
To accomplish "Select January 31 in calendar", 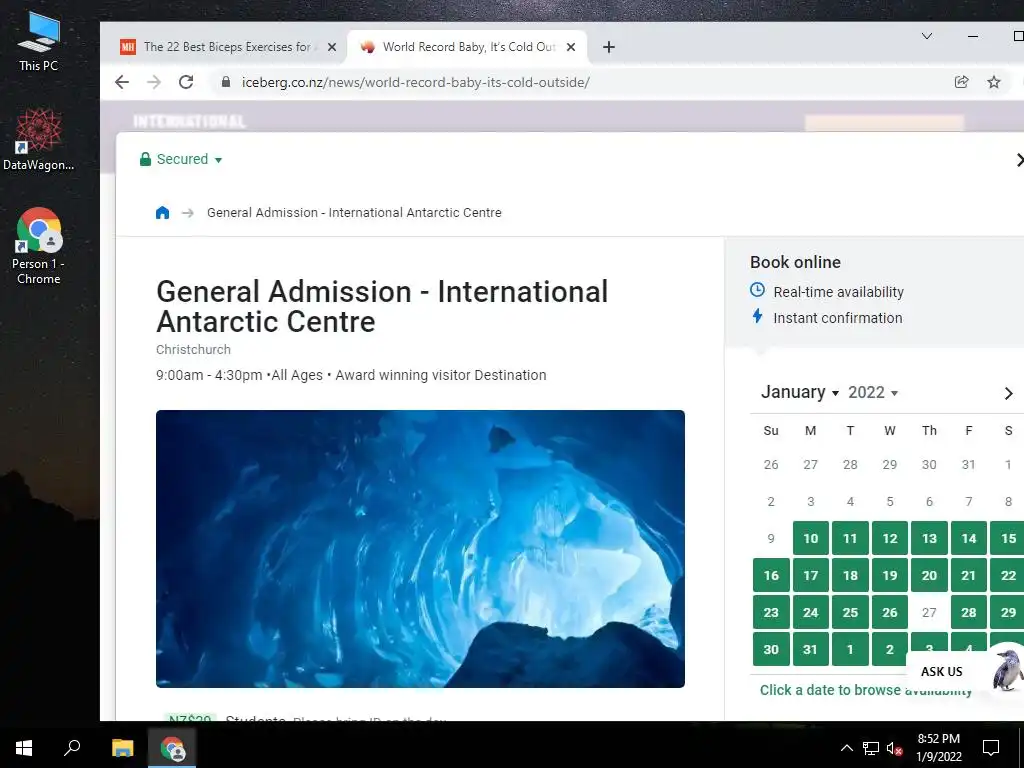I will 810,649.
